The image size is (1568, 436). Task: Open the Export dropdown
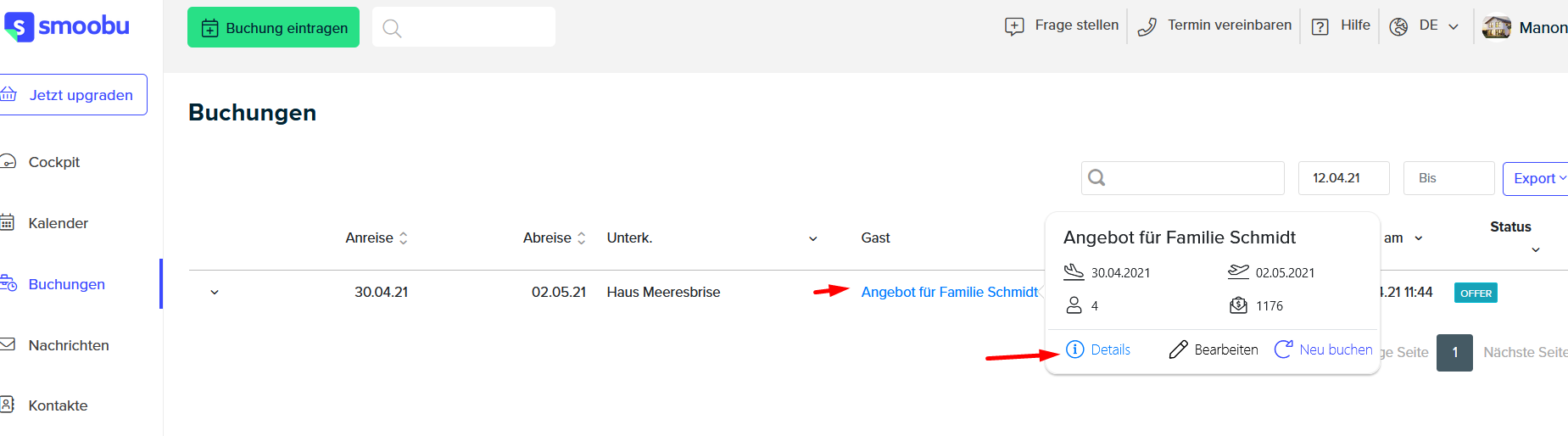(x=1536, y=178)
